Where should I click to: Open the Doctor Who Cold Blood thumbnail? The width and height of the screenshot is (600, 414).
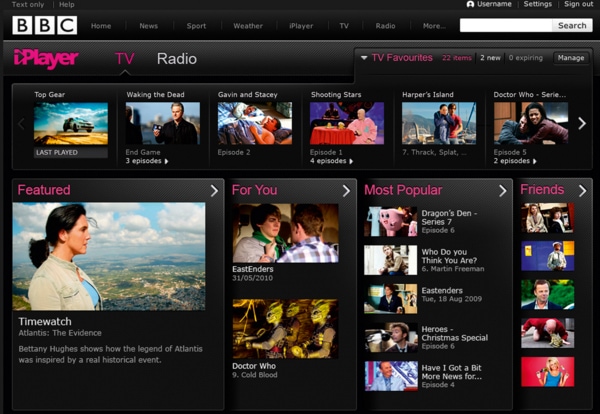click(x=285, y=329)
